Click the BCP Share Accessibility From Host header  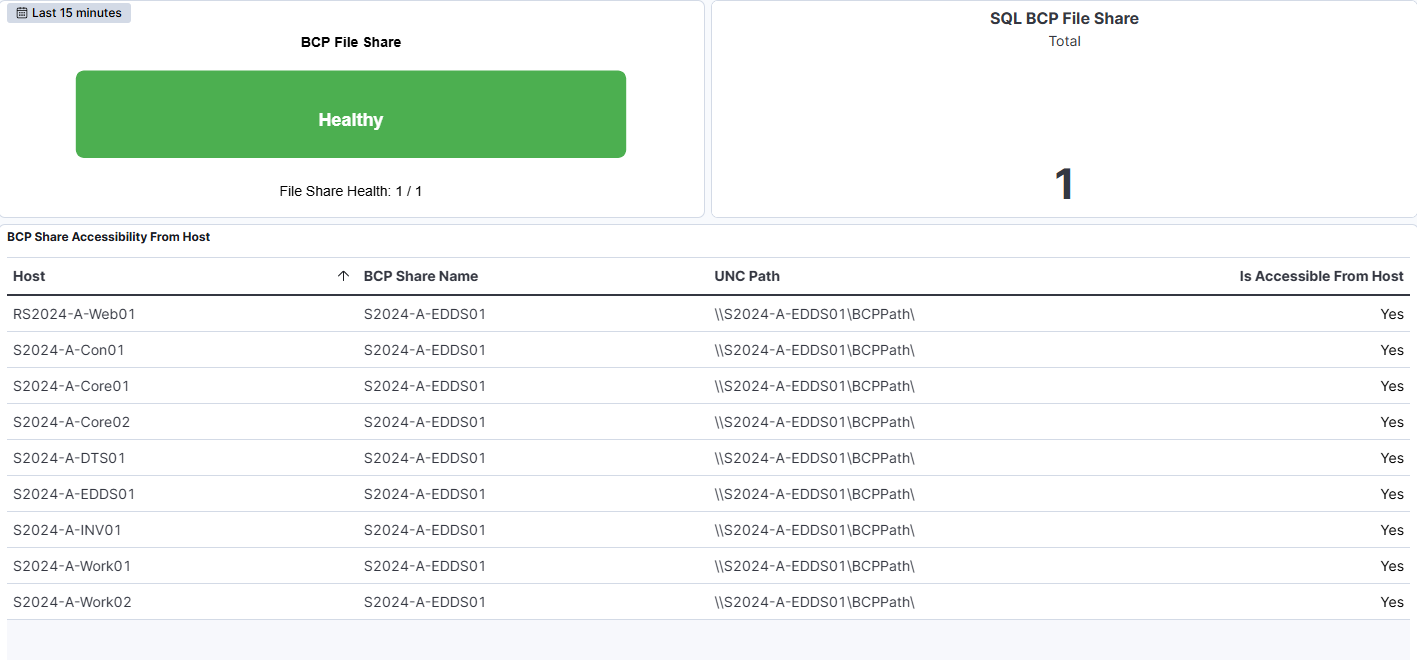point(107,237)
